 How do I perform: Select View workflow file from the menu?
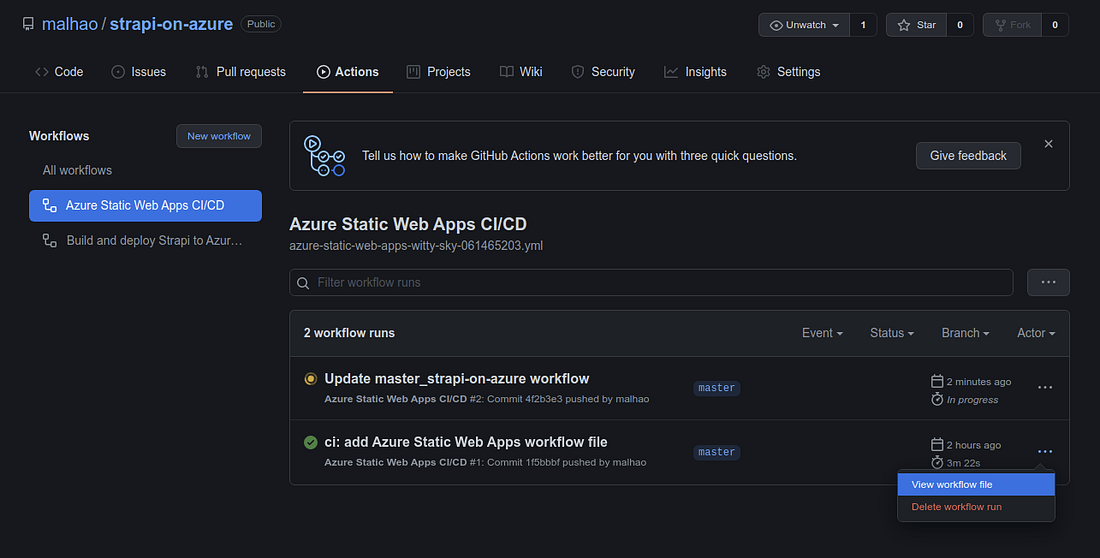pos(952,485)
